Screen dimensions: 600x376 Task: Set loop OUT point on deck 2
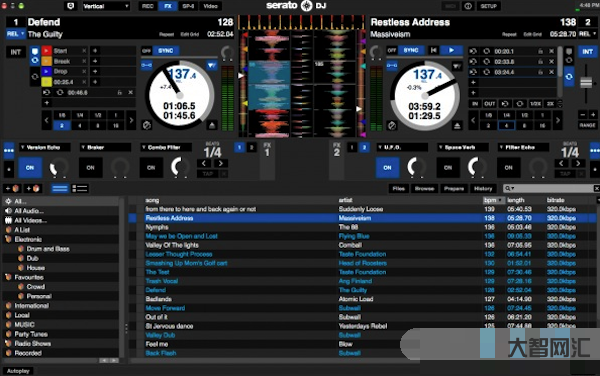click(489, 104)
